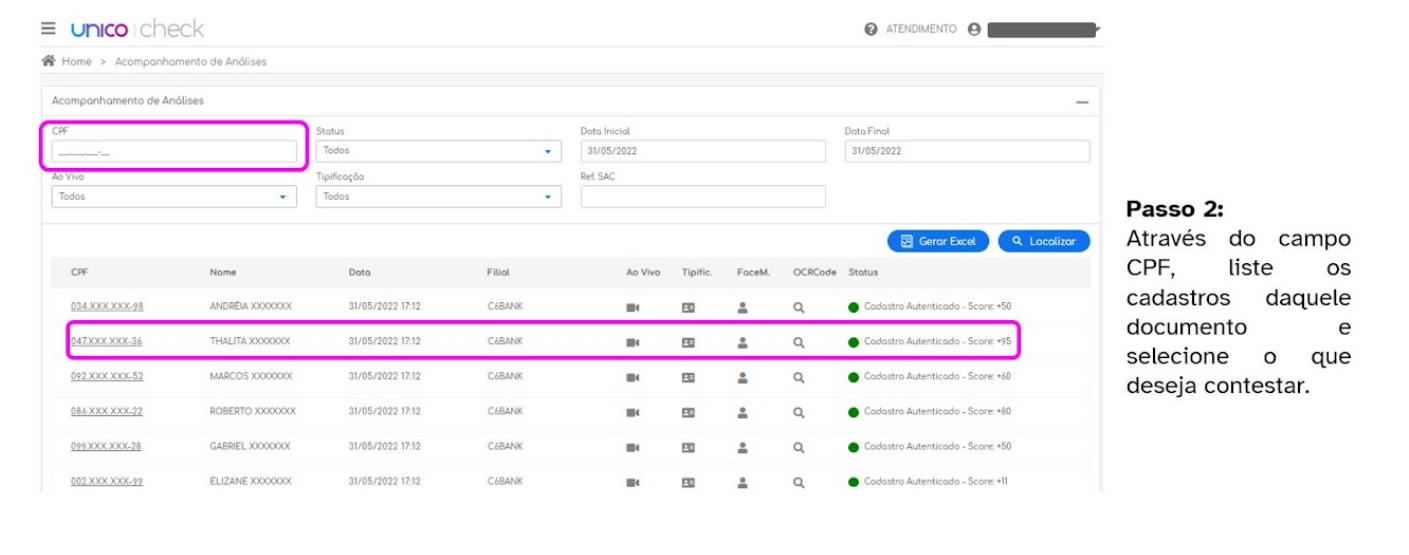1409x555 pixels.
Task: Open Ao Vivo video icon for MARCOS row
Action: pyautogui.click(x=633, y=377)
